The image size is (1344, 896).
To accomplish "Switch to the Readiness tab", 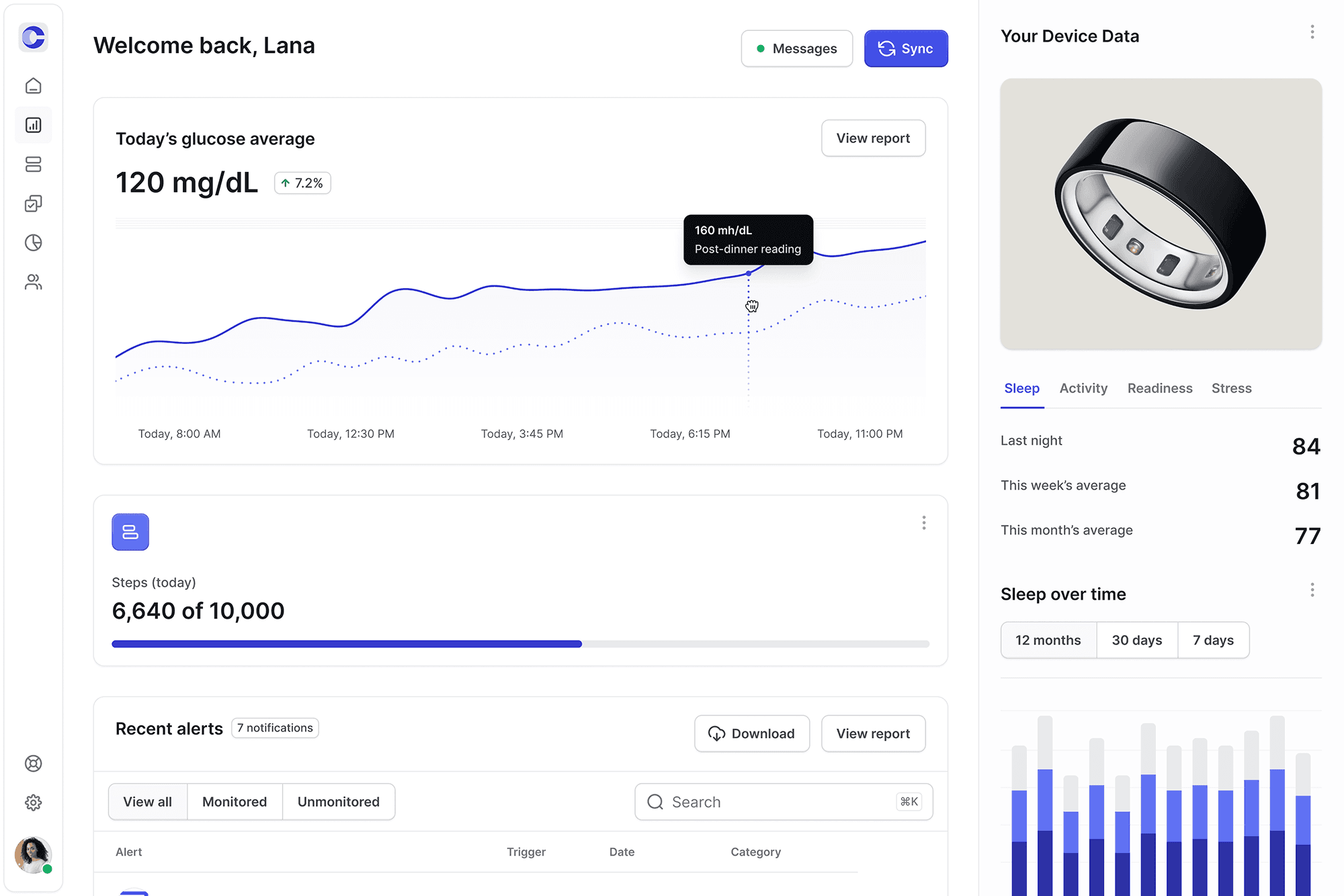I will pyautogui.click(x=1160, y=388).
